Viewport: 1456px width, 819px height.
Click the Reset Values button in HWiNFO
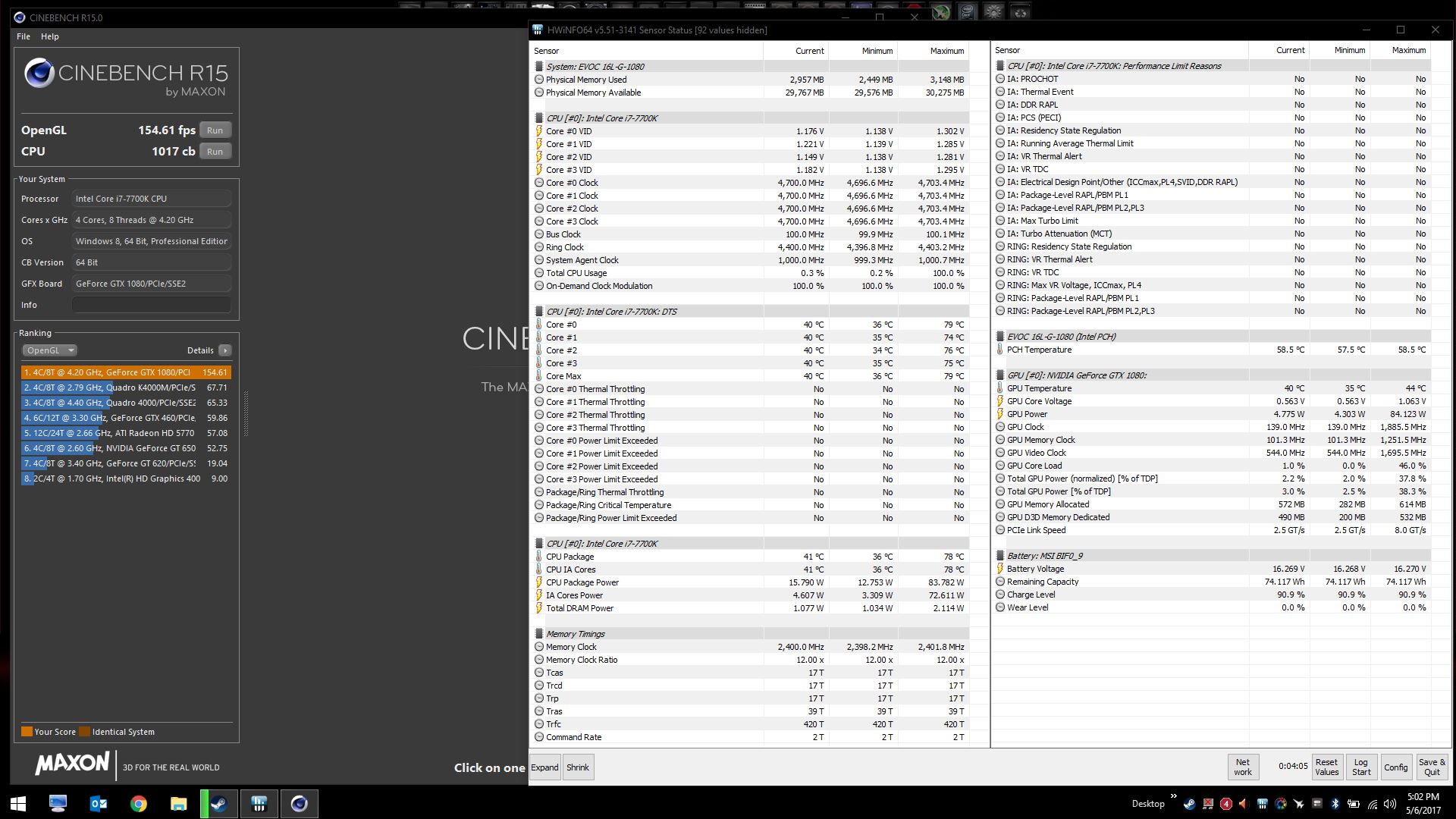1326,767
